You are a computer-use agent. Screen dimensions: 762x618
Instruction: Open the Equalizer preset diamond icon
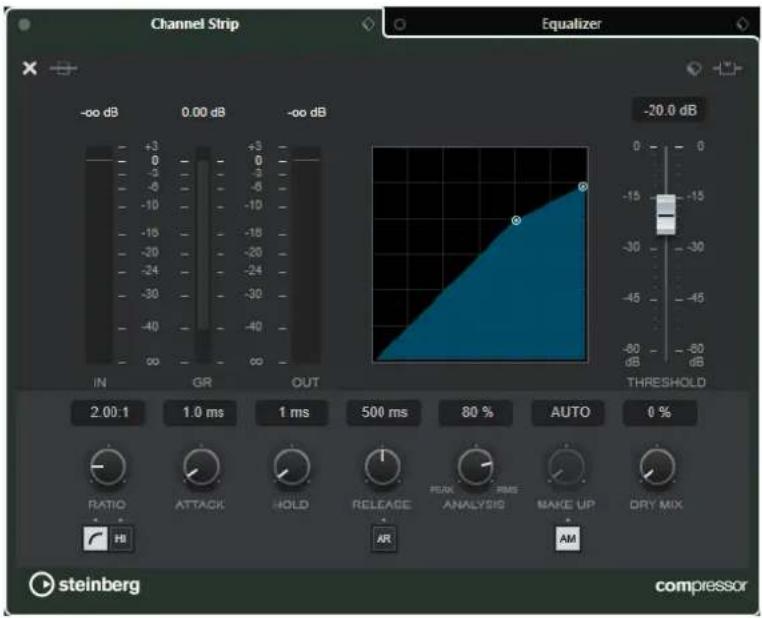(x=742, y=23)
